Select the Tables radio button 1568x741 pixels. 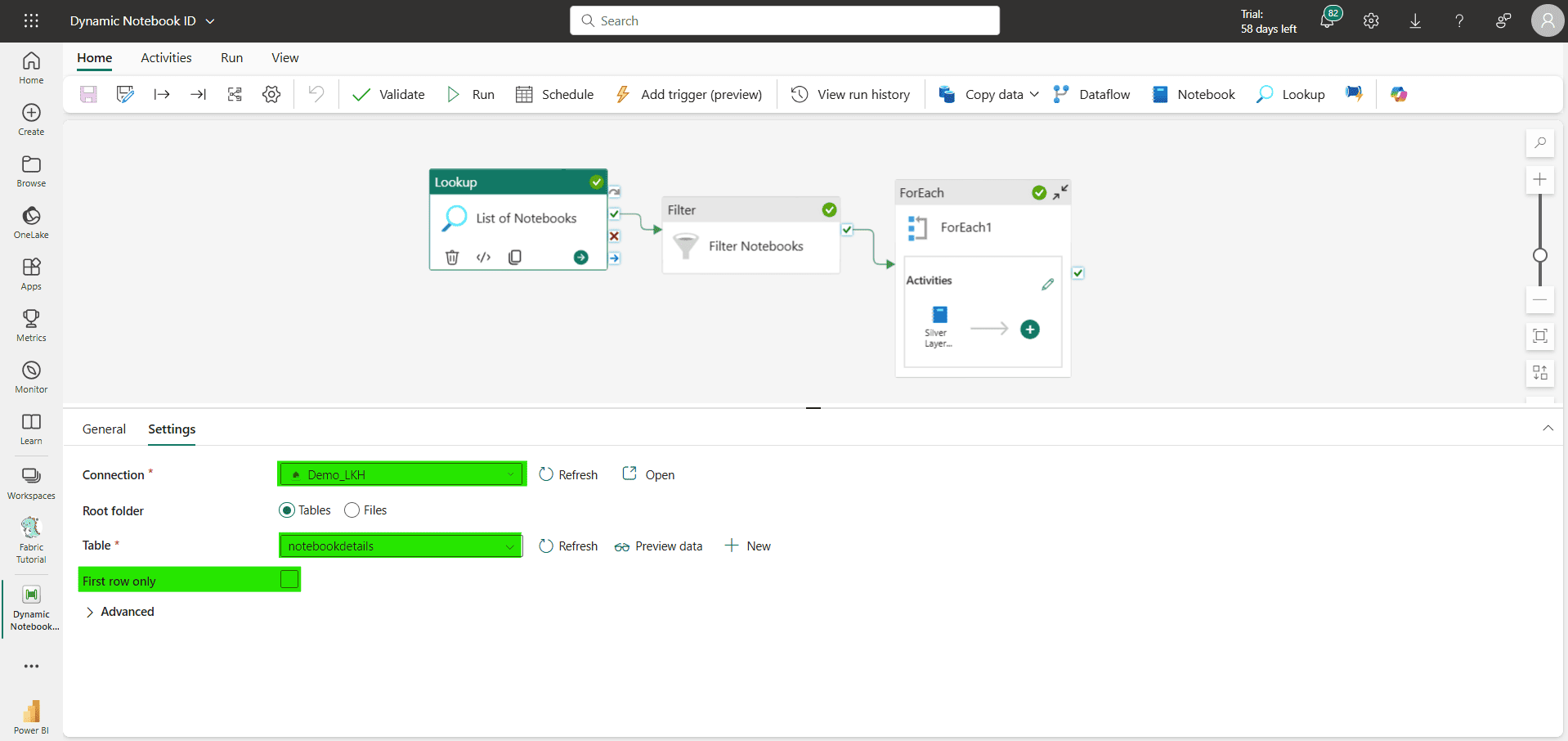point(287,510)
